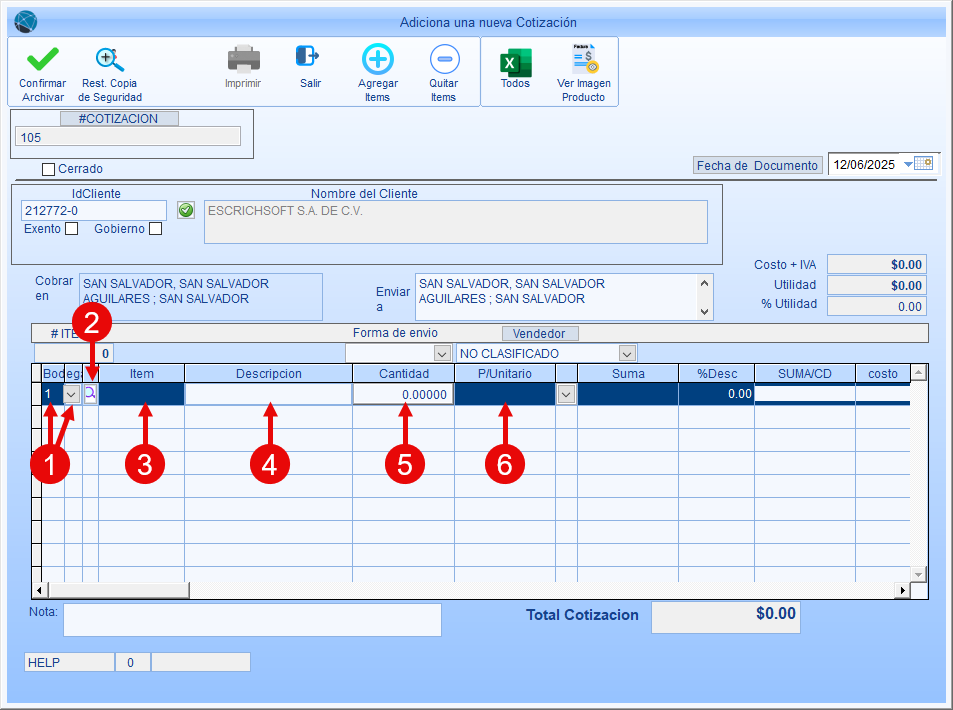Toggle the Gobierno checkbox

(x=156, y=229)
